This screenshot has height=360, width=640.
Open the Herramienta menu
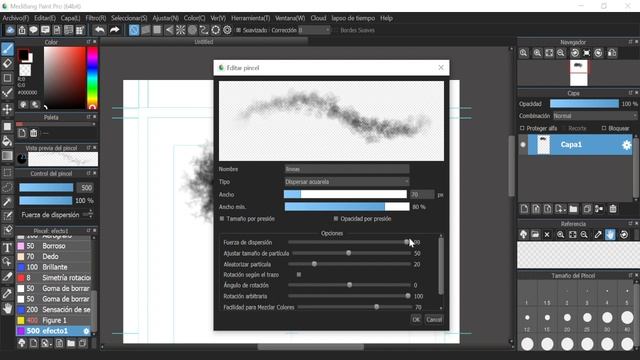click(x=251, y=18)
